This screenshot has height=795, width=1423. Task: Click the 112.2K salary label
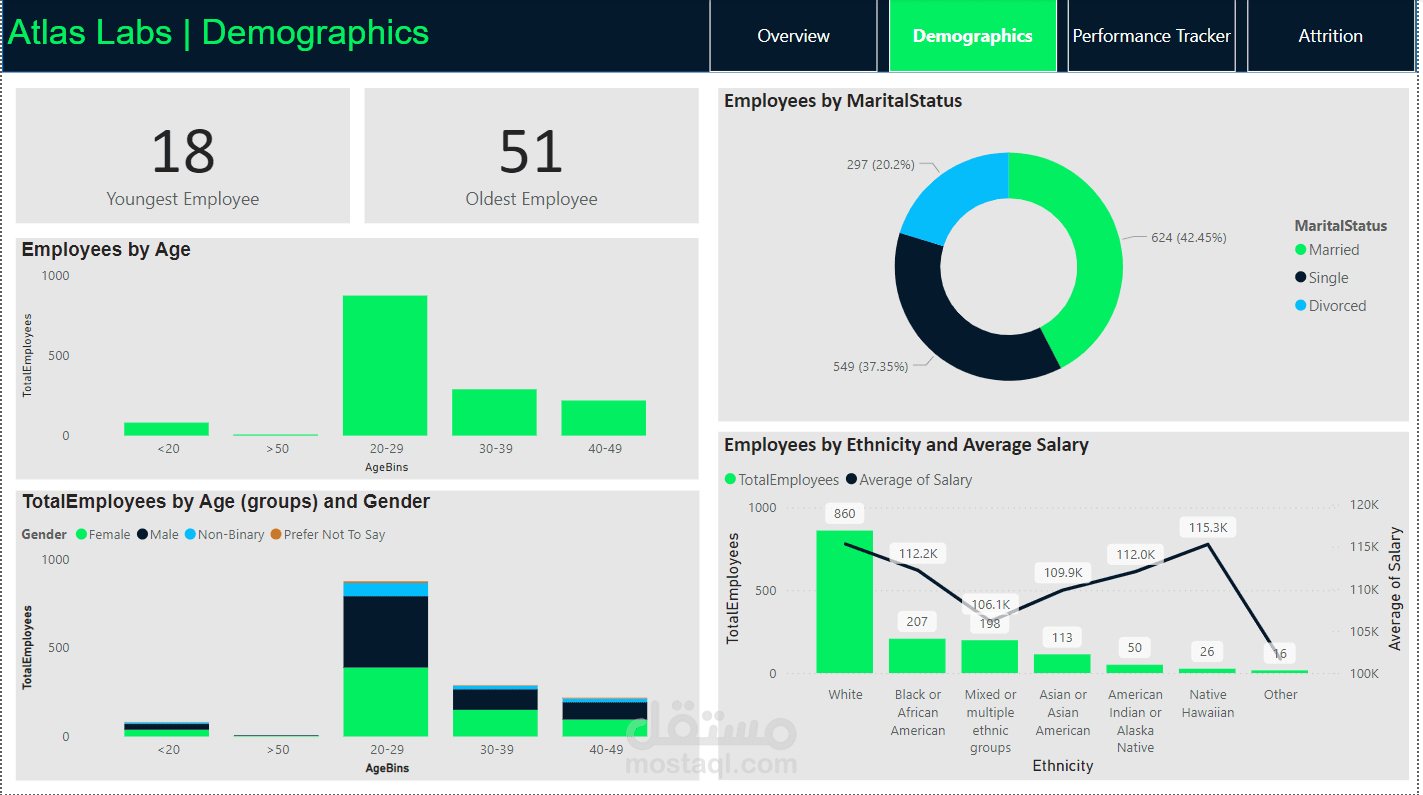(918, 554)
